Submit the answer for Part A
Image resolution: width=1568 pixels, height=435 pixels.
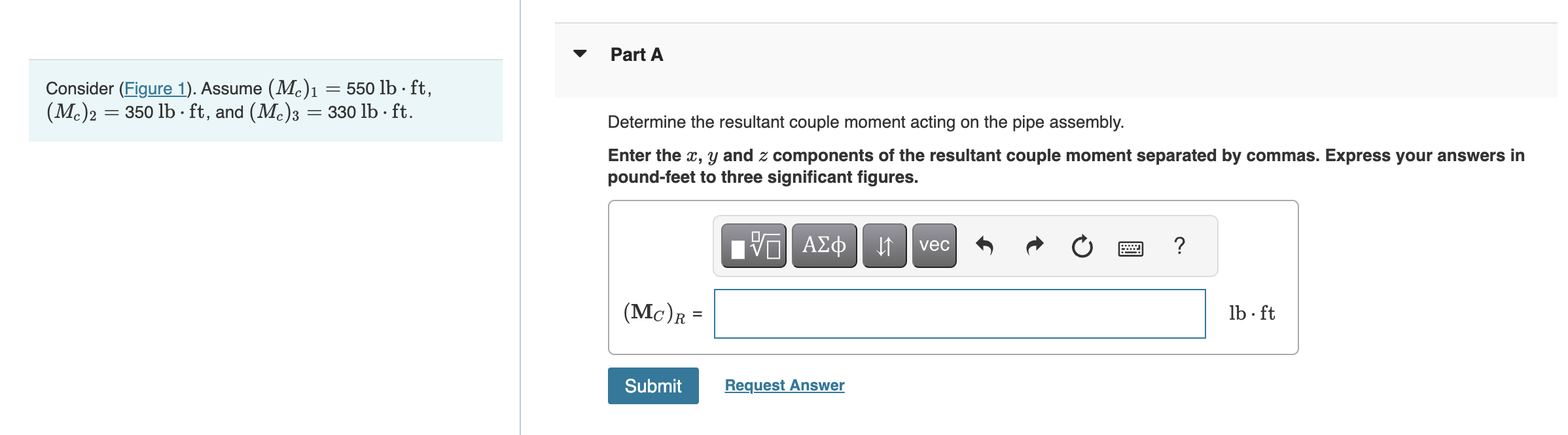click(x=652, y=386)
